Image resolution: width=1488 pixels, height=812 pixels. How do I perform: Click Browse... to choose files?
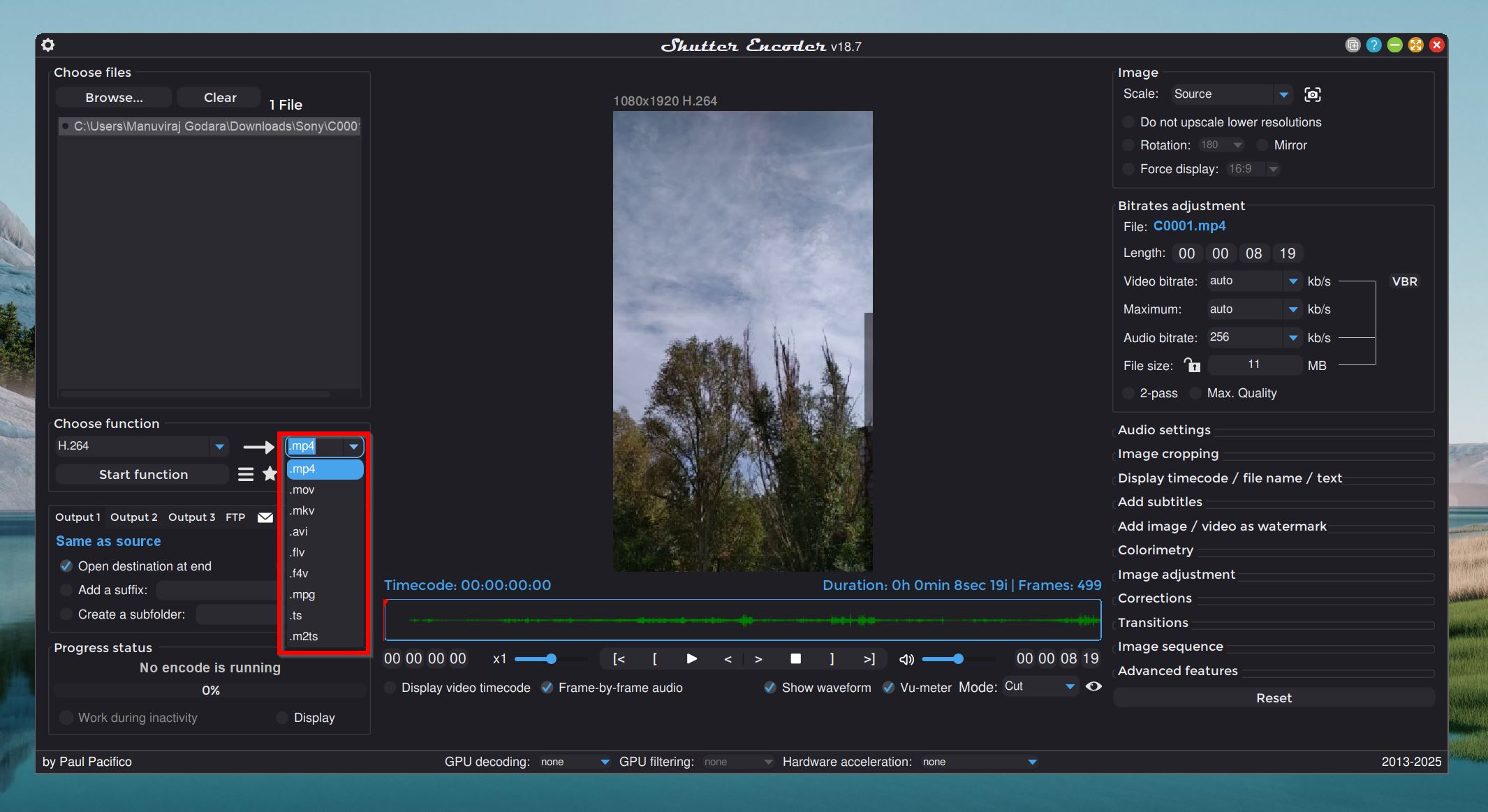point(114,98)
